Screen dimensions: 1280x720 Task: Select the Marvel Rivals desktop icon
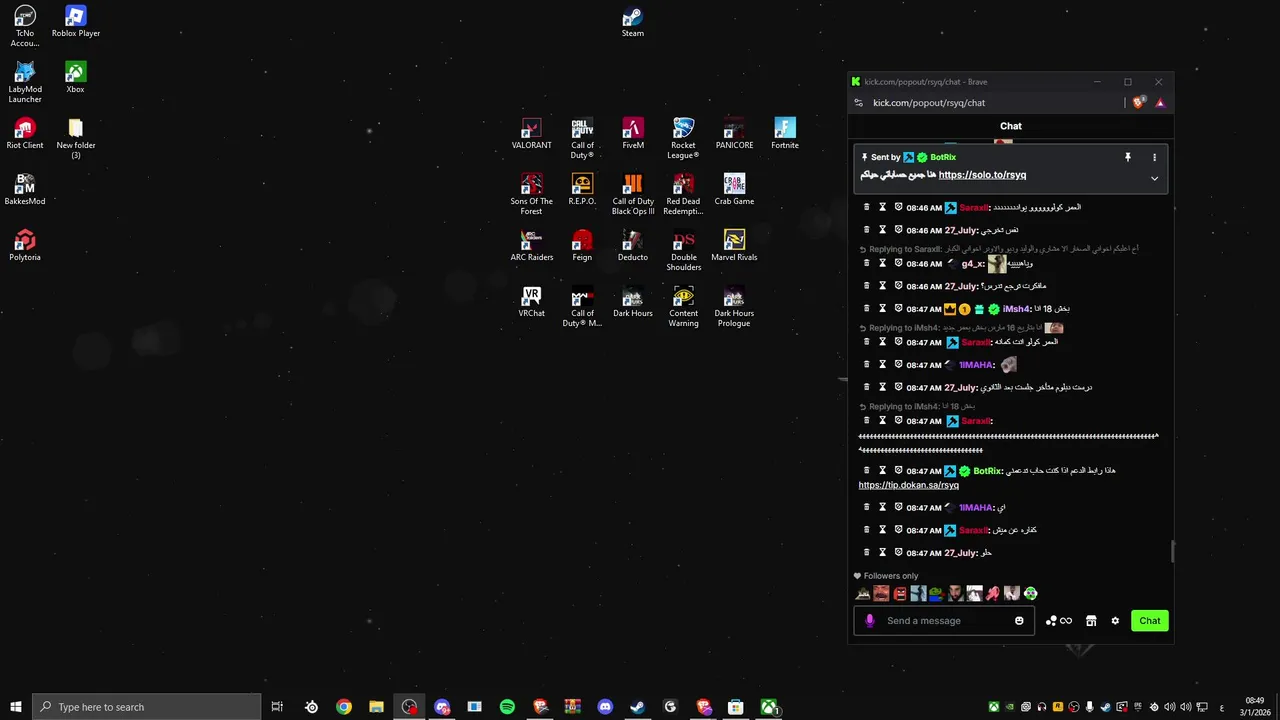coord(734,246)
